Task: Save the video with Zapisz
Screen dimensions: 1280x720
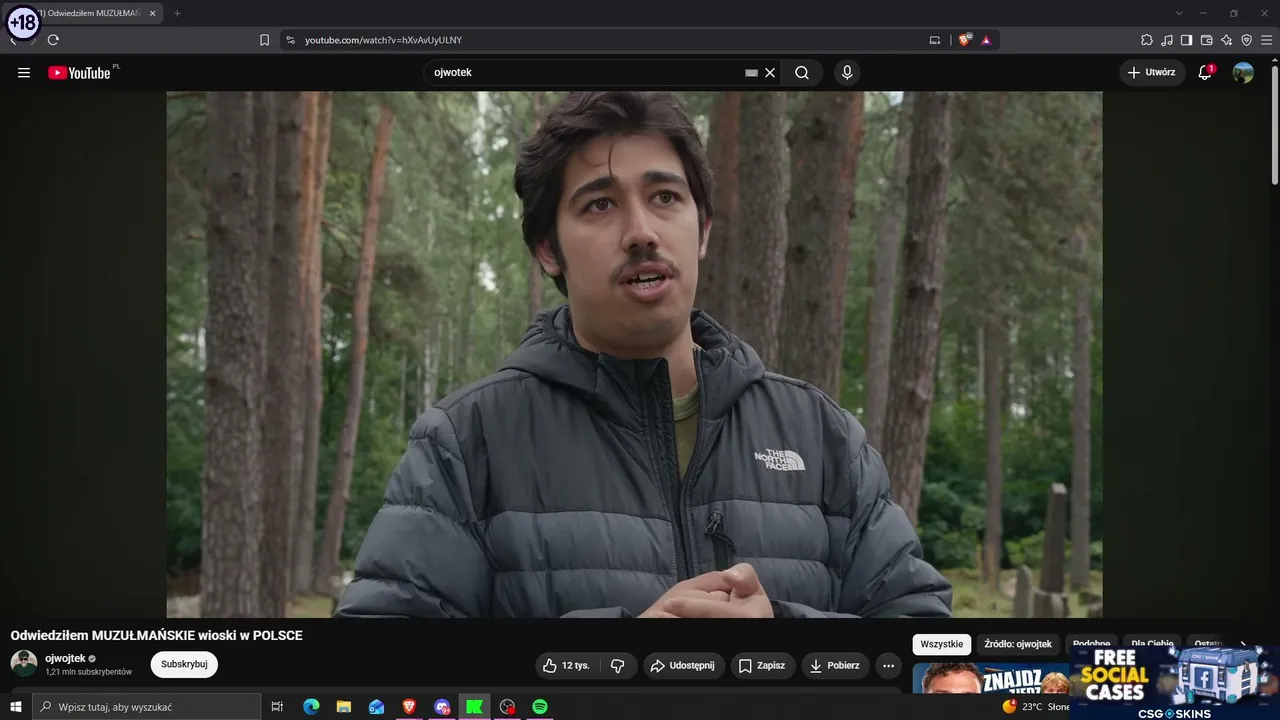Action: 762,665
